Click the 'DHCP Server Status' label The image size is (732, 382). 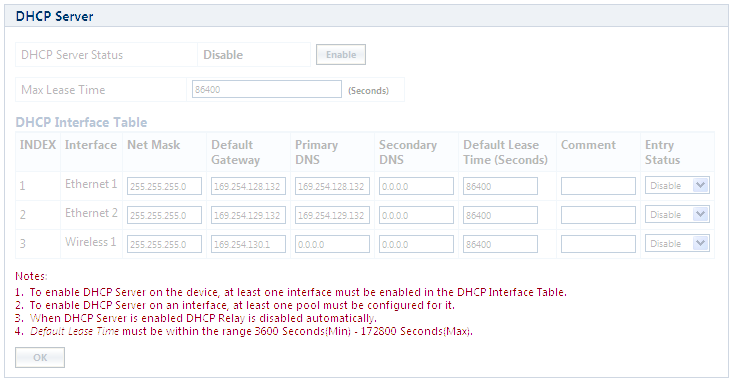click(72, 55)
